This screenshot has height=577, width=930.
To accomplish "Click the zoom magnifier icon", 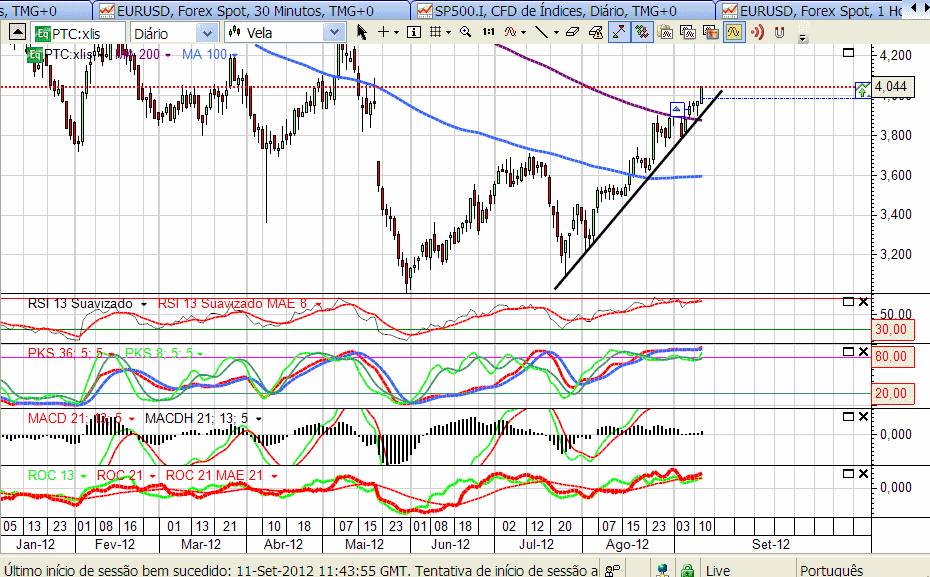I will coord(466,32).
